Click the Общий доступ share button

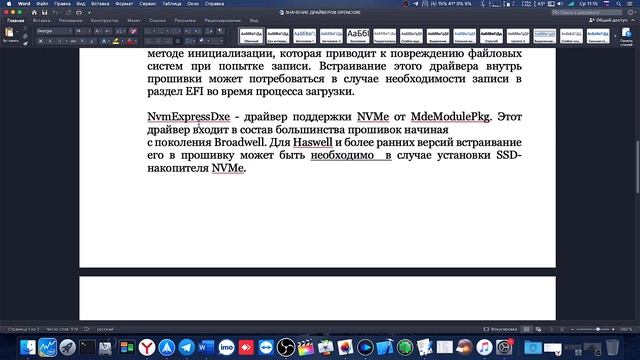coord(608,20)
